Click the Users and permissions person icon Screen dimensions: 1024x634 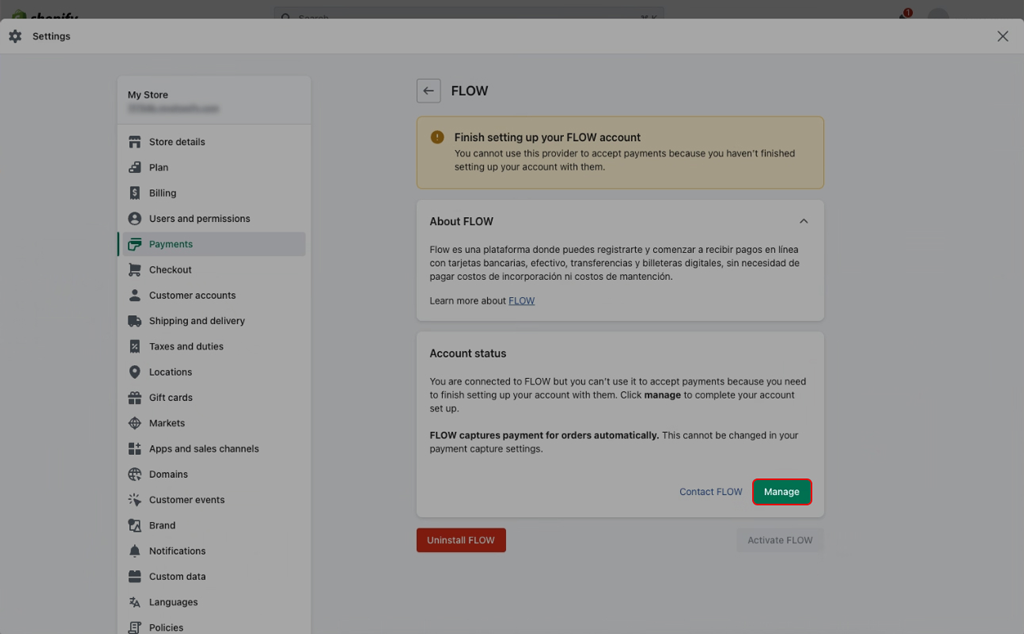pyautogui.click(x=135, y=218)
